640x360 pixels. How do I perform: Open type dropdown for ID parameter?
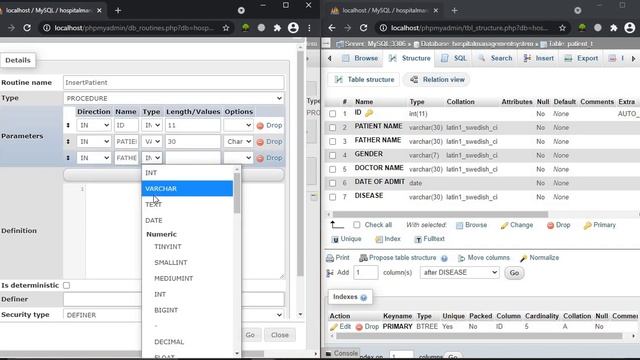pos(152,125)
